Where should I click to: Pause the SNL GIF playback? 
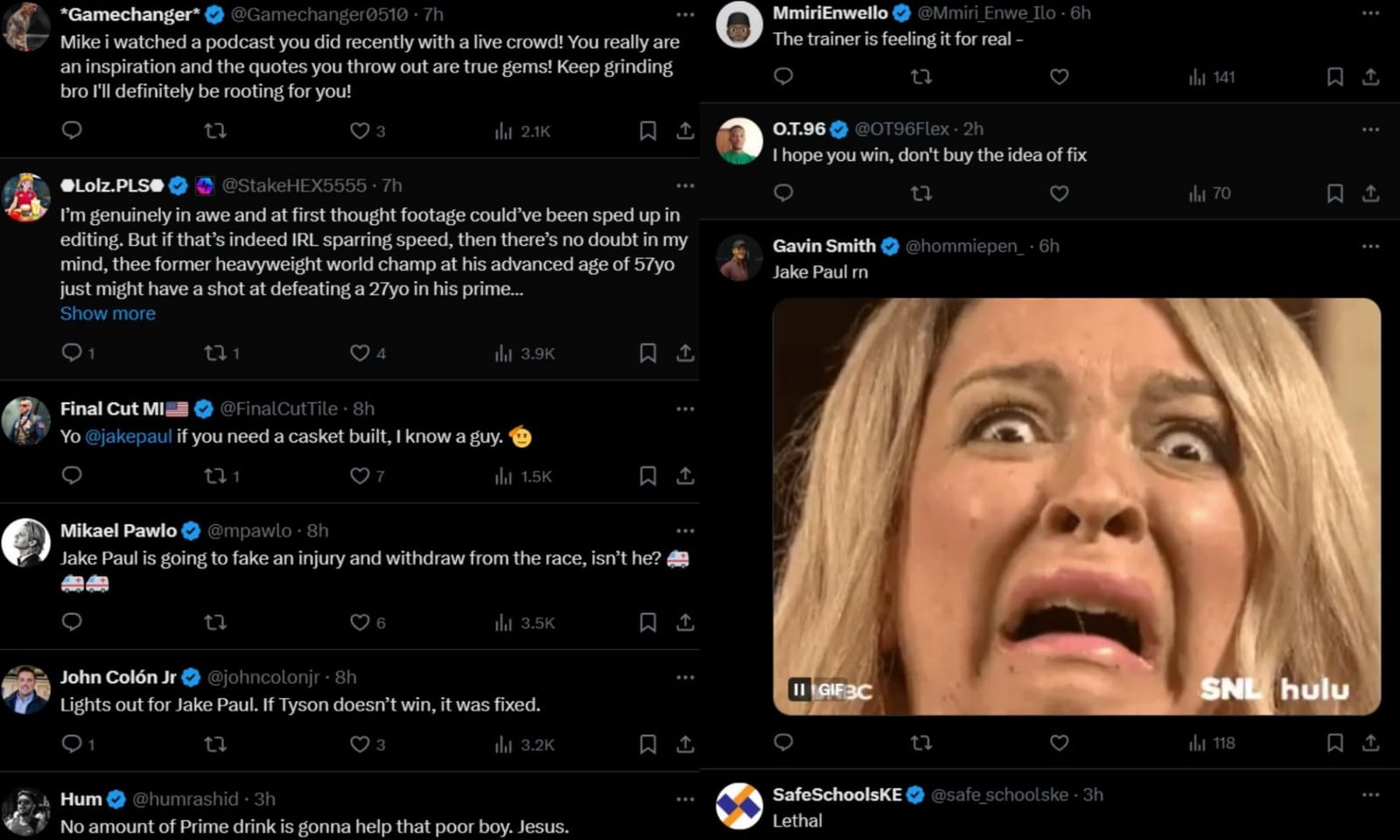(799, 689)
